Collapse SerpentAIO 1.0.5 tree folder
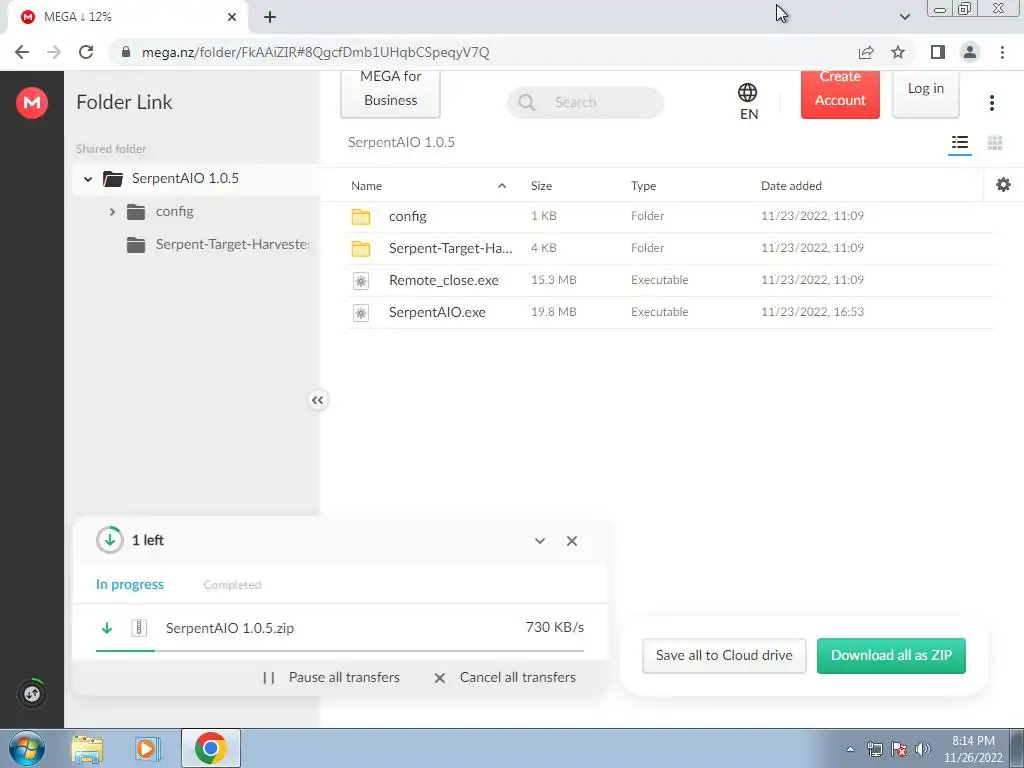Screen dimensions: 1024x768 click(x=88, y=179)
